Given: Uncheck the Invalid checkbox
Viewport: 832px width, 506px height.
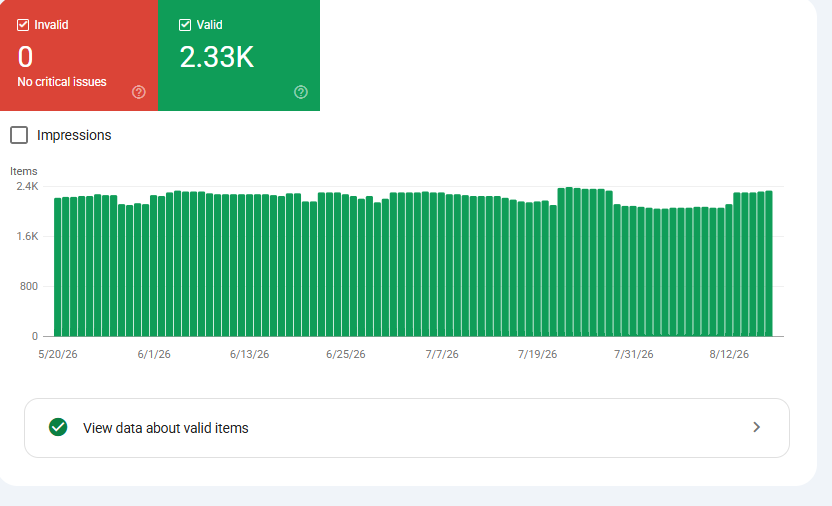Looking at the screenshot, I should 23,25.
